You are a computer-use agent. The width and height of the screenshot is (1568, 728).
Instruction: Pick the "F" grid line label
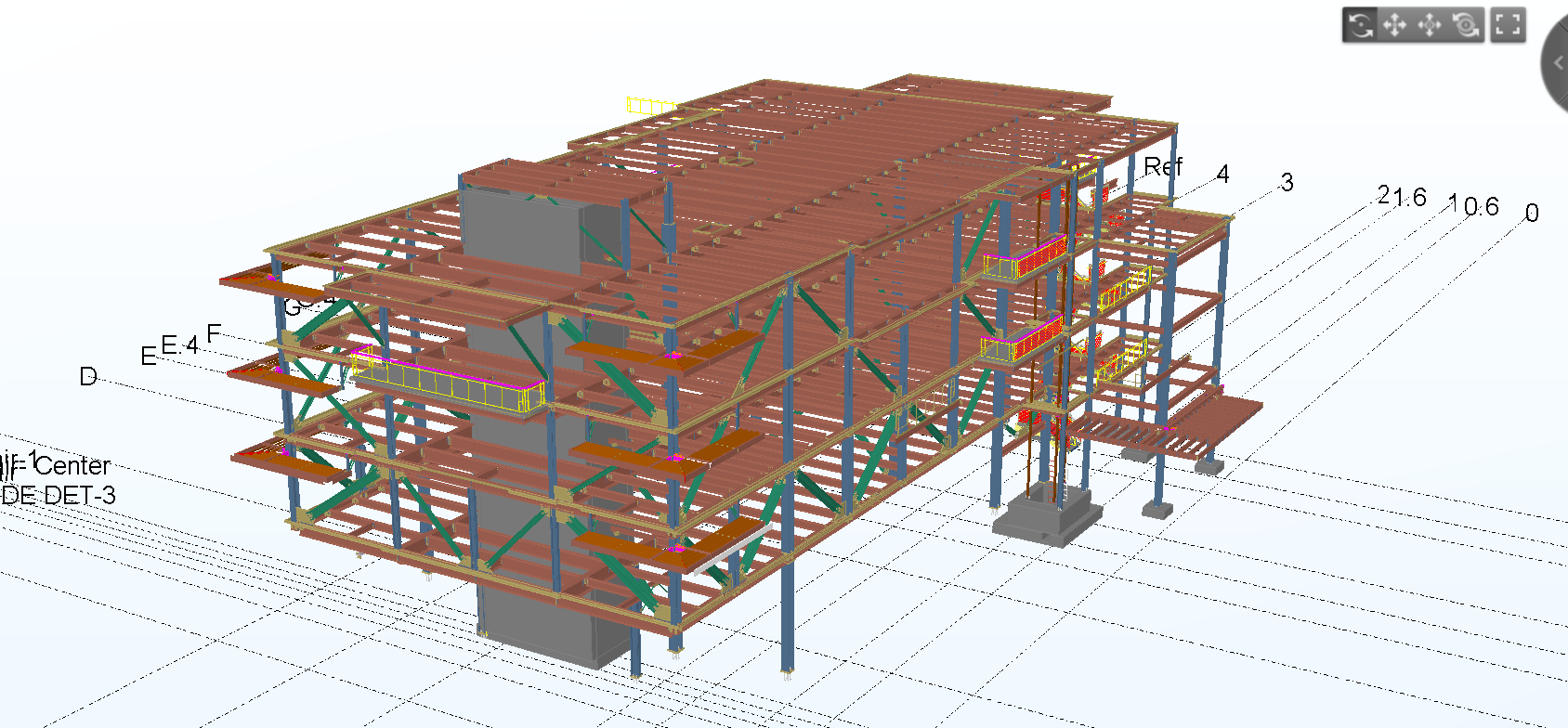pos(214,333)
